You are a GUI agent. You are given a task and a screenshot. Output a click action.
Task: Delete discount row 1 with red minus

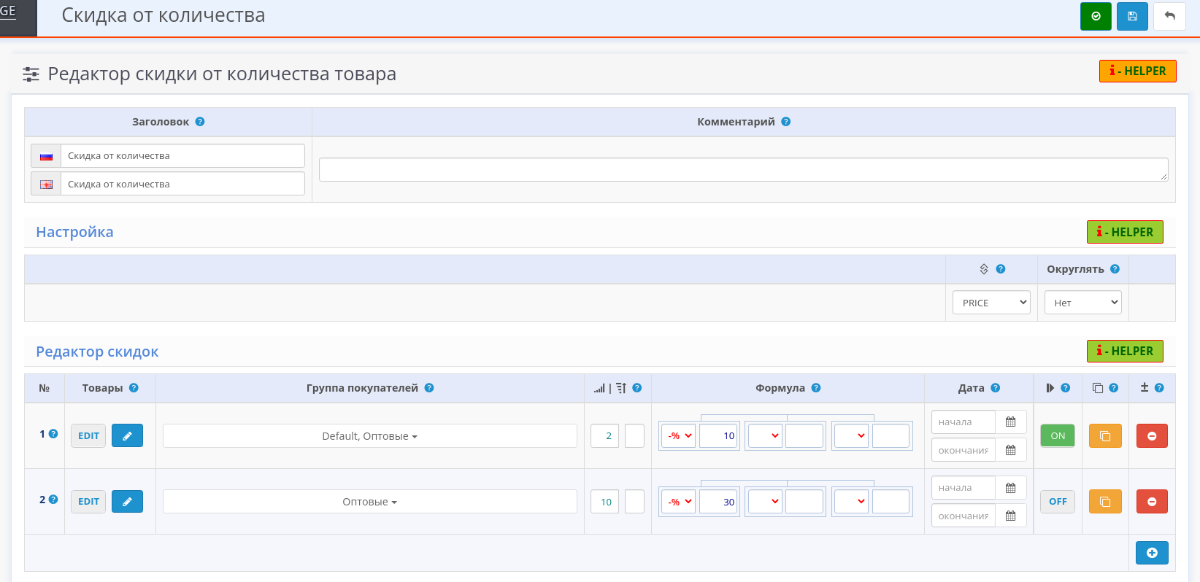pos(1152,436)
